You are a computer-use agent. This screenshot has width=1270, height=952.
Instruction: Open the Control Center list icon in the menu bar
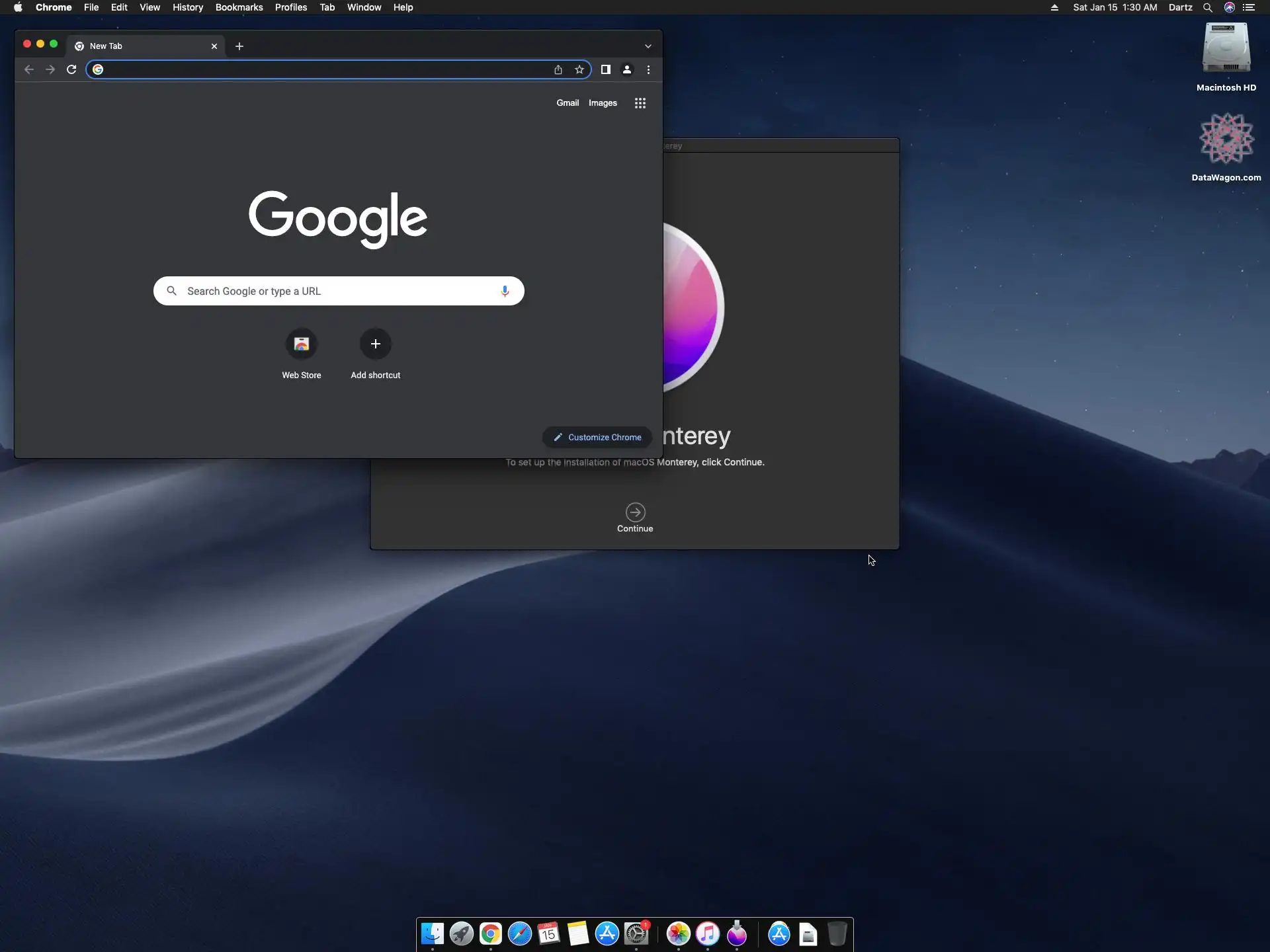[x=1249, y=7]
